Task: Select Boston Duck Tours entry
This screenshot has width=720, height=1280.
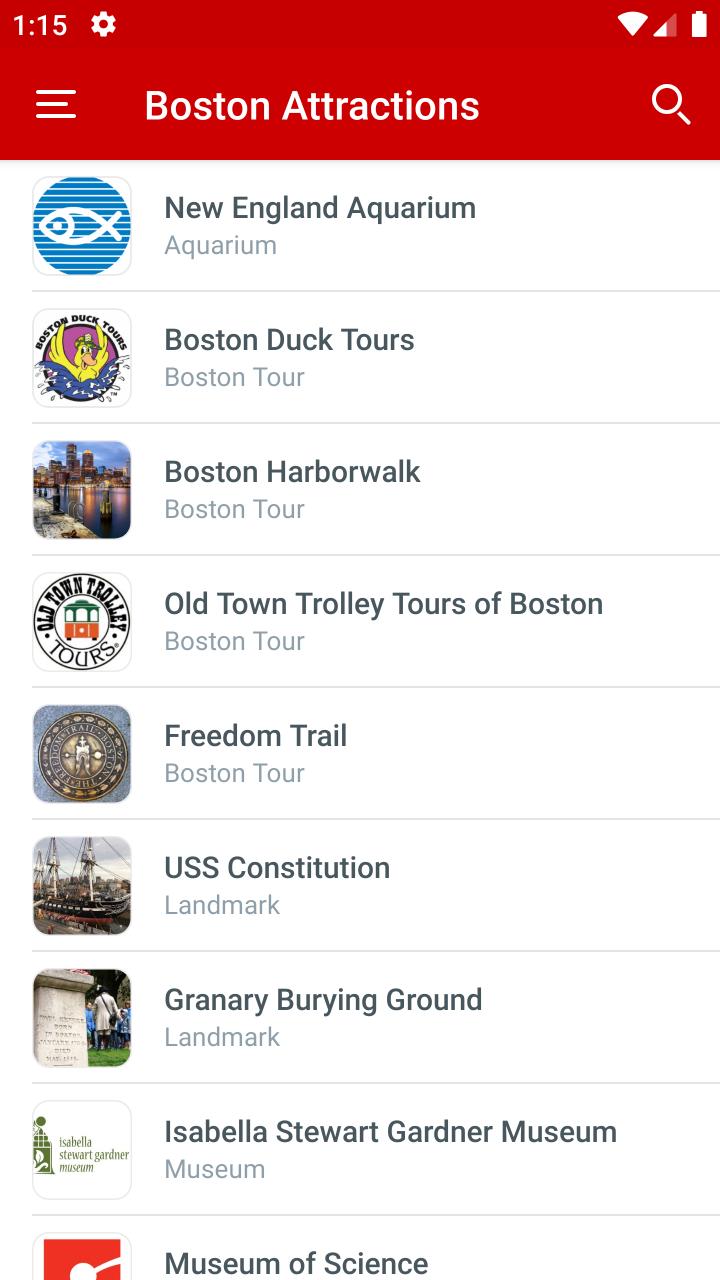Action: (x=360, y=358)
